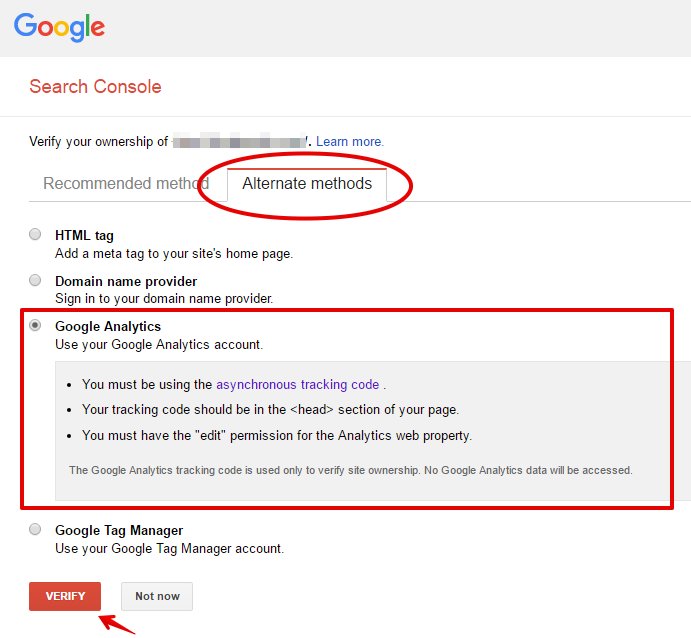Select the Google Analytics radio button
Viewport: 691px width, 638px height.
point(35,325)
